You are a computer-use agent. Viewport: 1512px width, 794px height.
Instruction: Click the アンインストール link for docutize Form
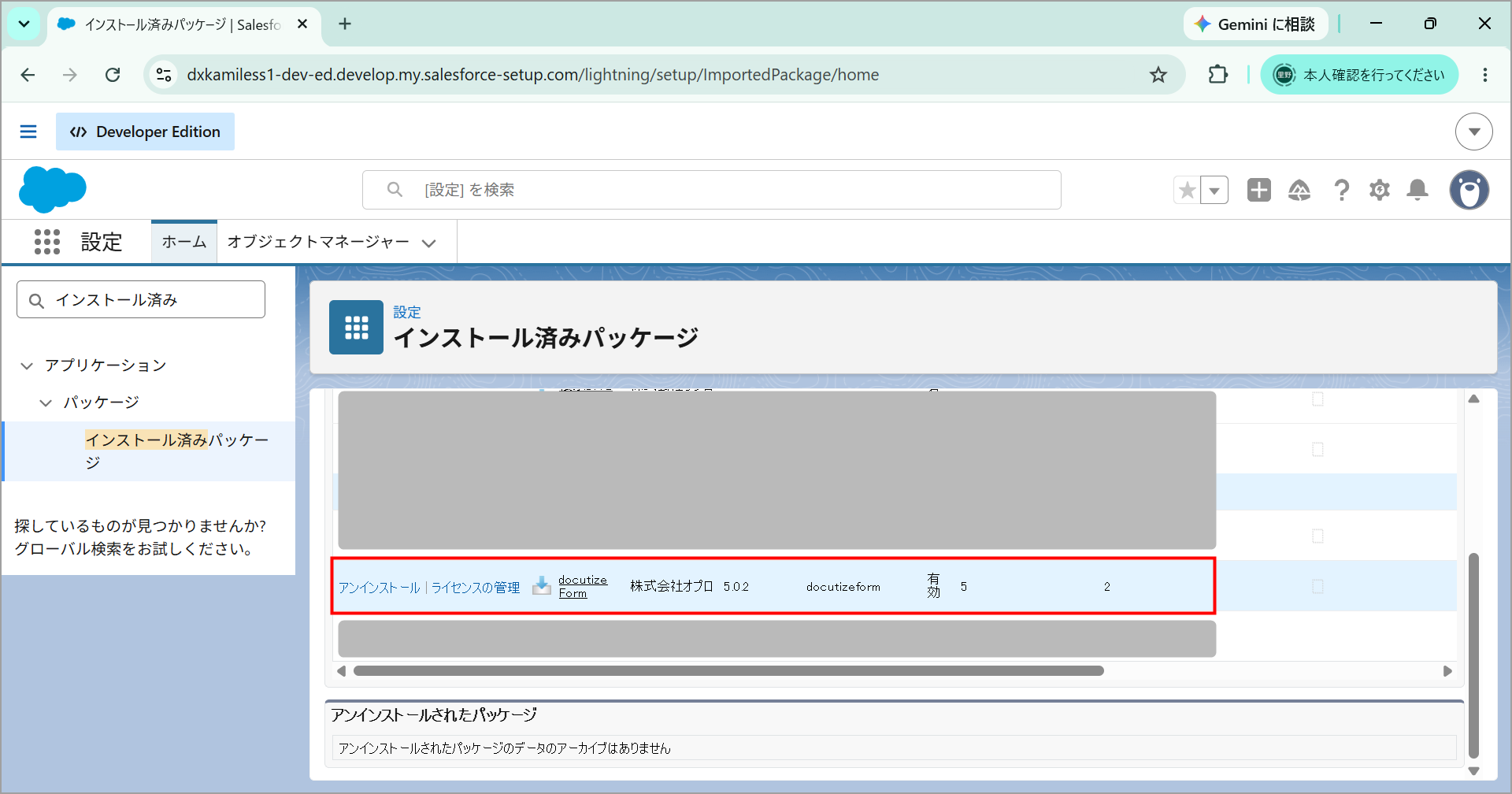coord(380,588)
